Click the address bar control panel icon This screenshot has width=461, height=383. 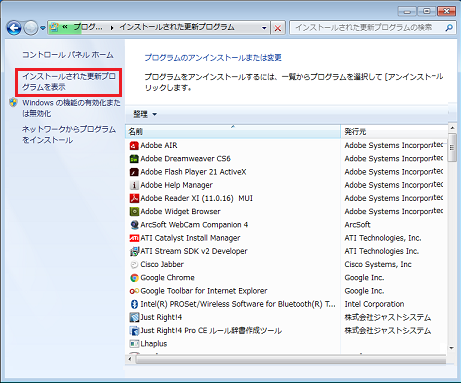click(54, 27)
